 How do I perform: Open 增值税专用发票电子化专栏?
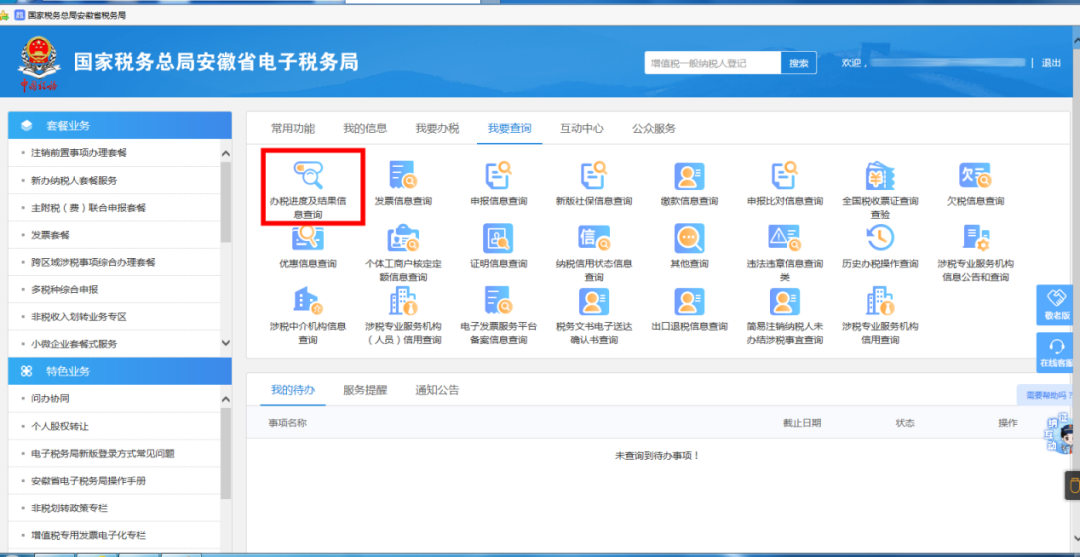(x=88, y=535)
